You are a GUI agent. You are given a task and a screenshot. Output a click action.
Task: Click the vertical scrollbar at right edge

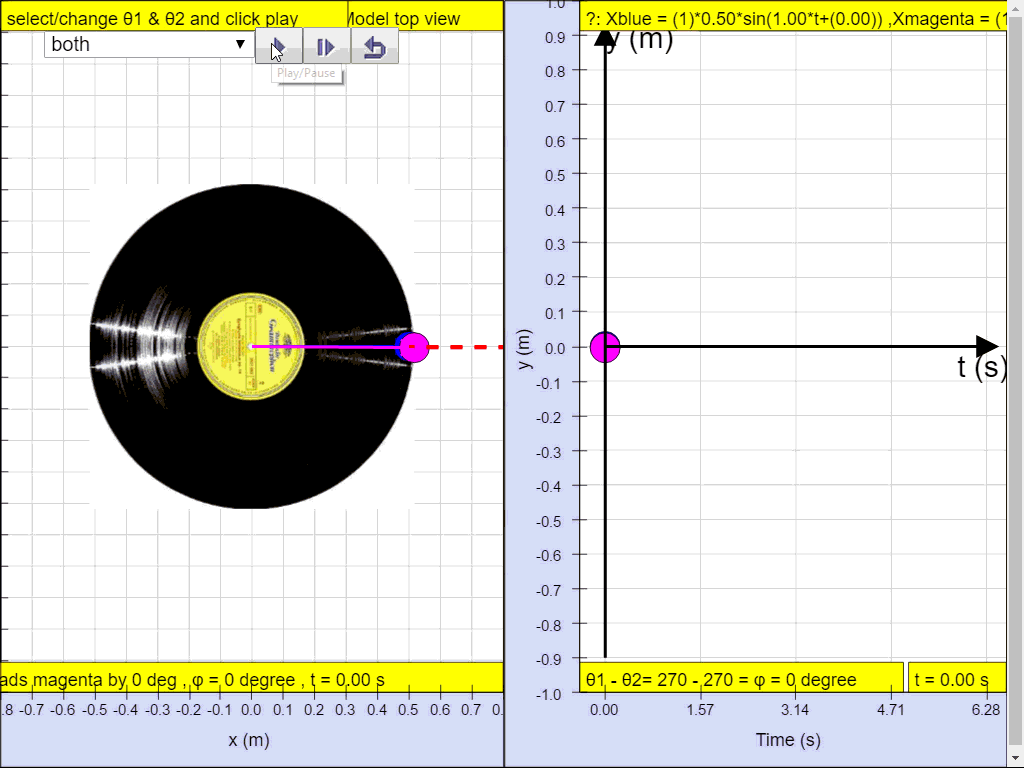click(1016, 384)
